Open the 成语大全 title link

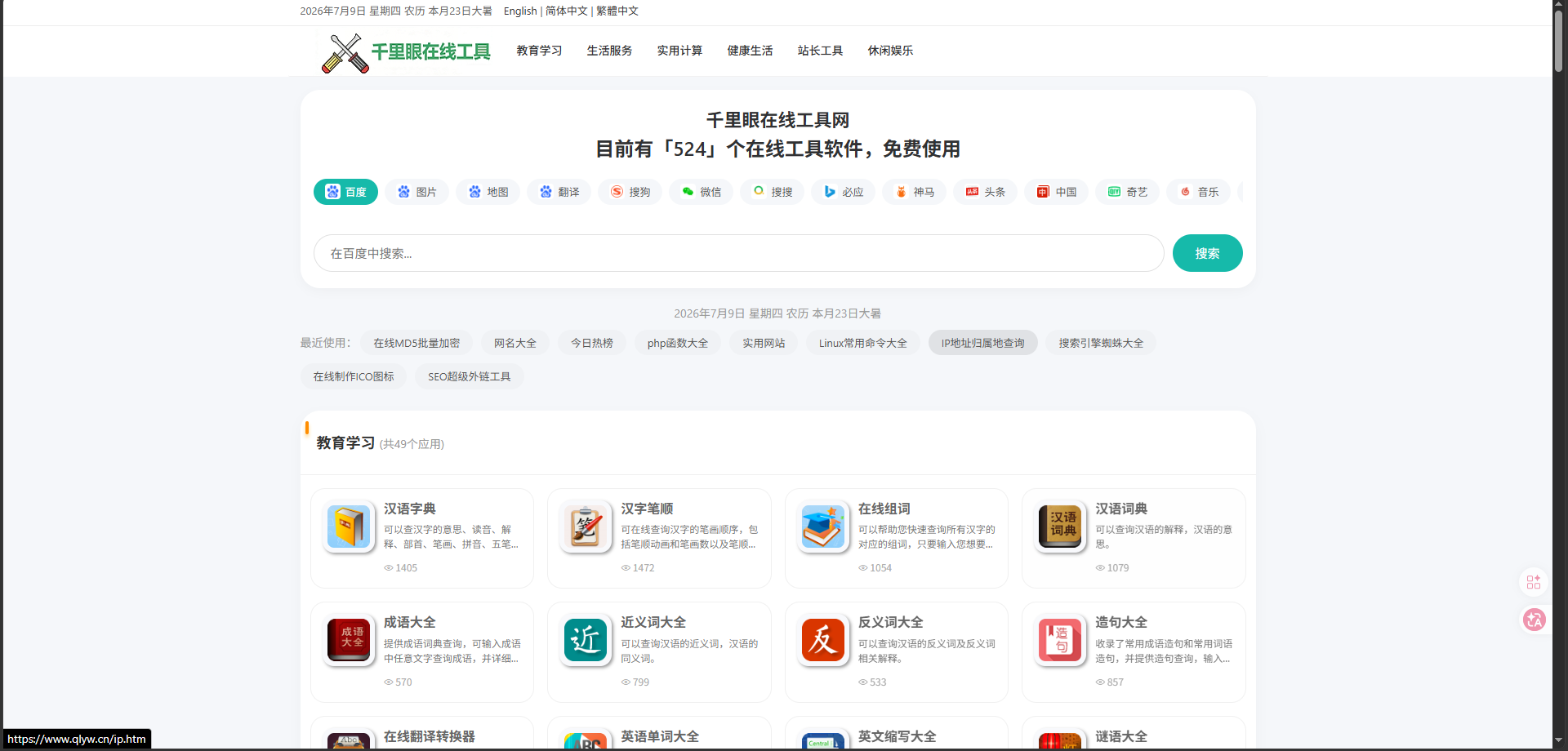point(410,622)
